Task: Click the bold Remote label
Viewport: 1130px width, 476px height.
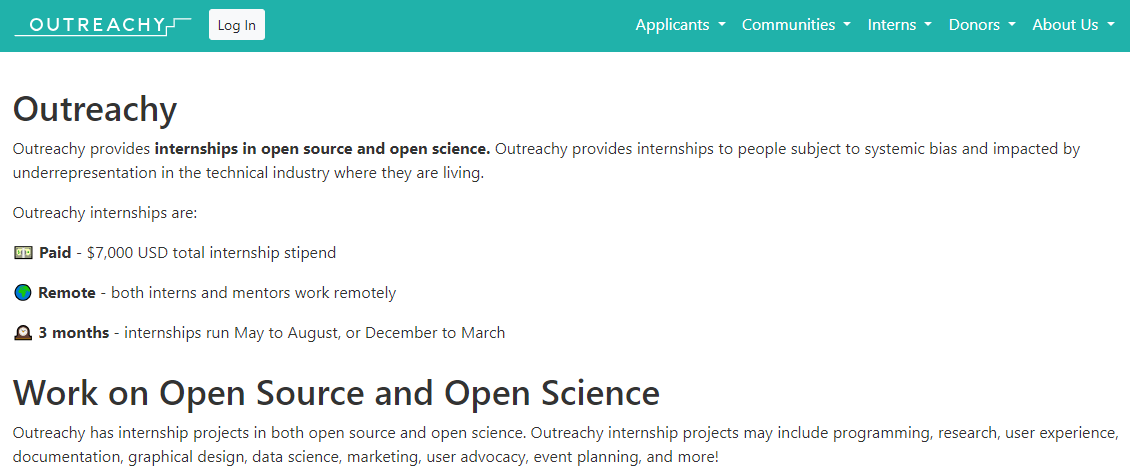Action: coord(67,293)
